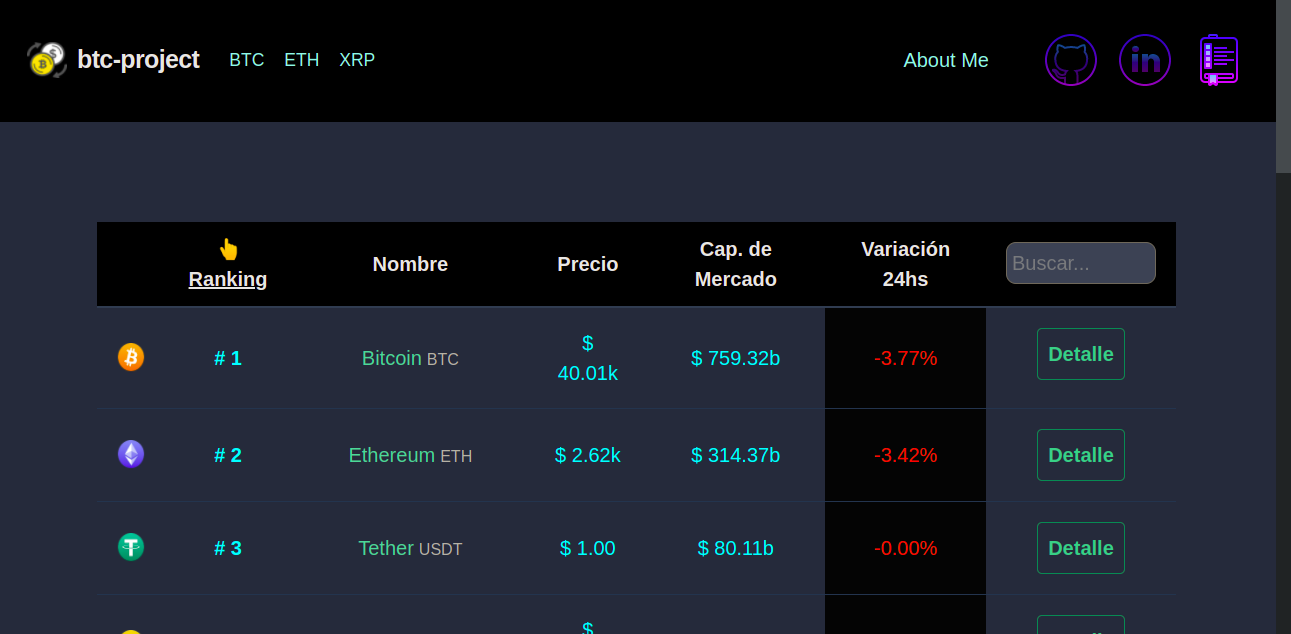Image resolution: width=1291 pixels, height=634 pixels.
Task: Click the btc-project coin logo
Action: pos(46,60)
